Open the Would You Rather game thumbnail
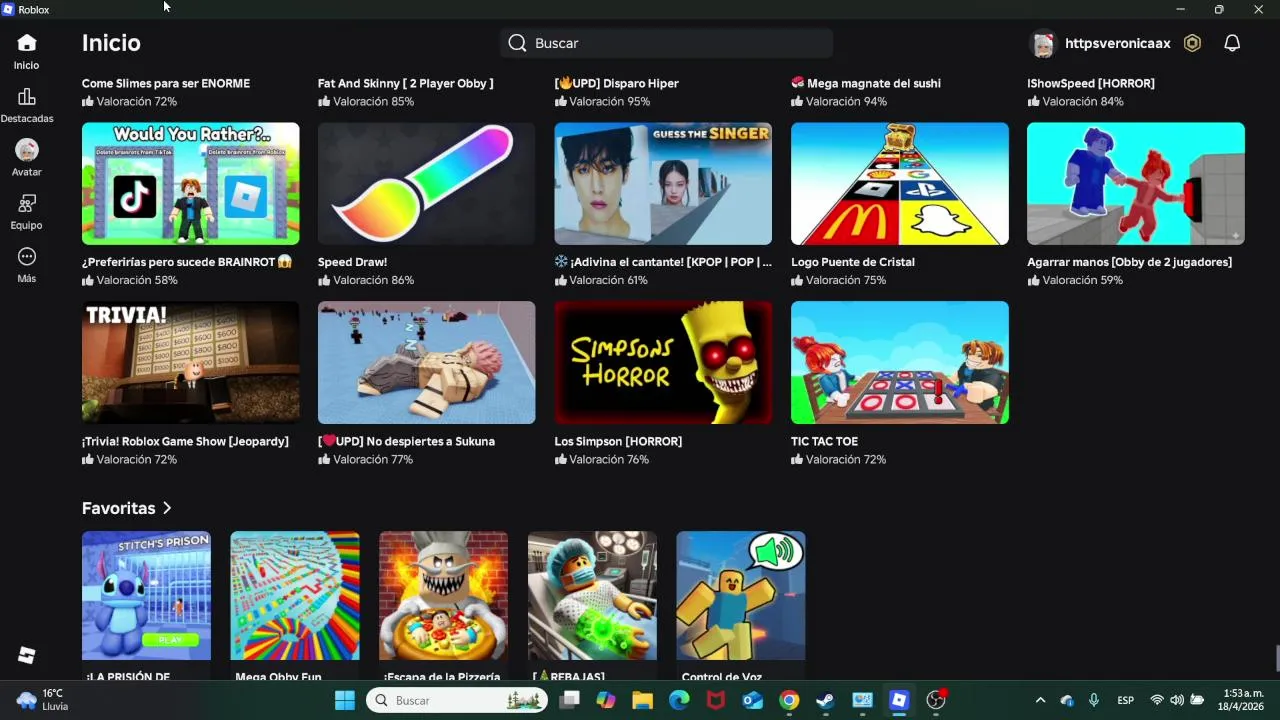 click(190, 184)
